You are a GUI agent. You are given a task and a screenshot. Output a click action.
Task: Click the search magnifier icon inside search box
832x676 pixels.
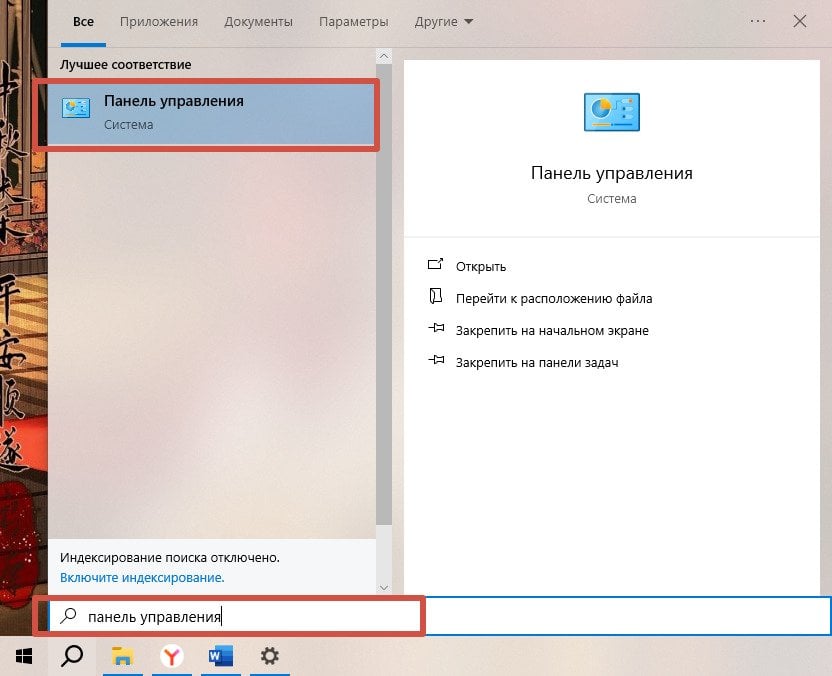coord(68,616)
